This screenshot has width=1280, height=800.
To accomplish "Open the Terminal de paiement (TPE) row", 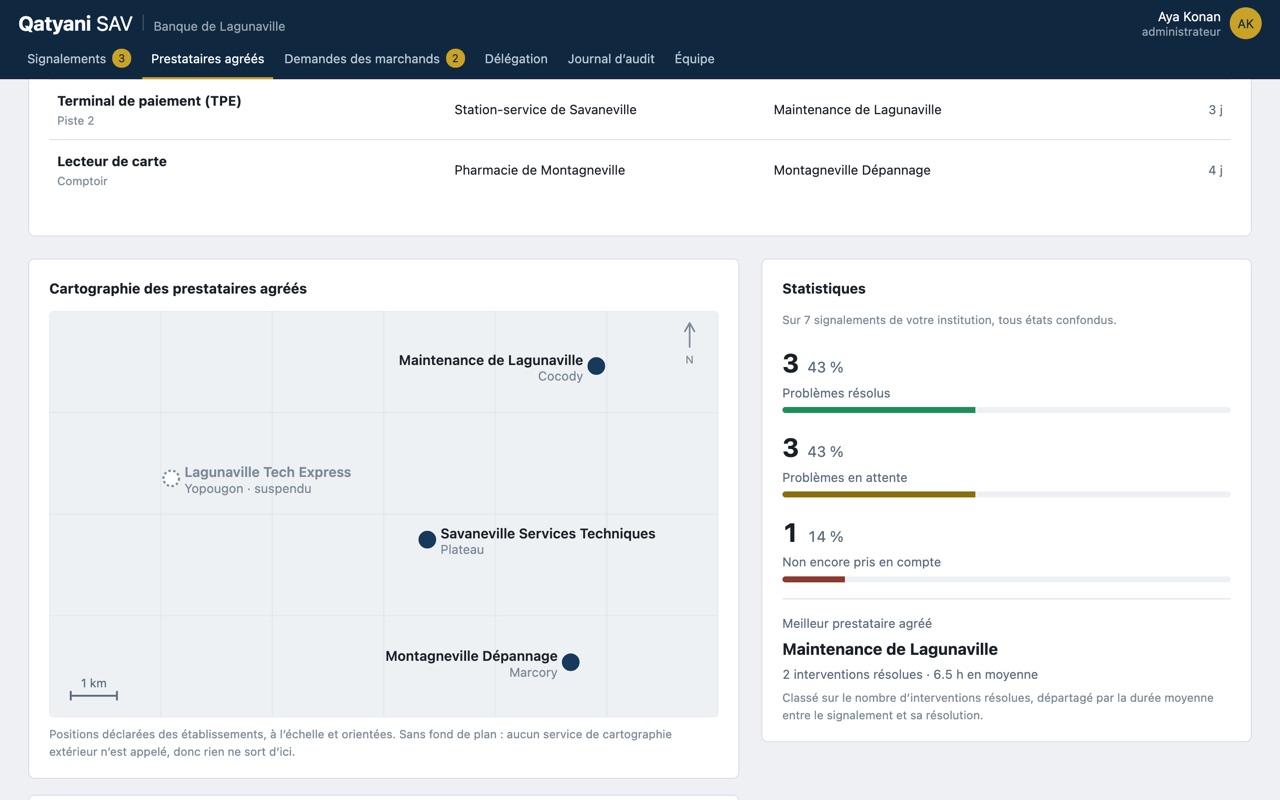I will tap(640, 110).
